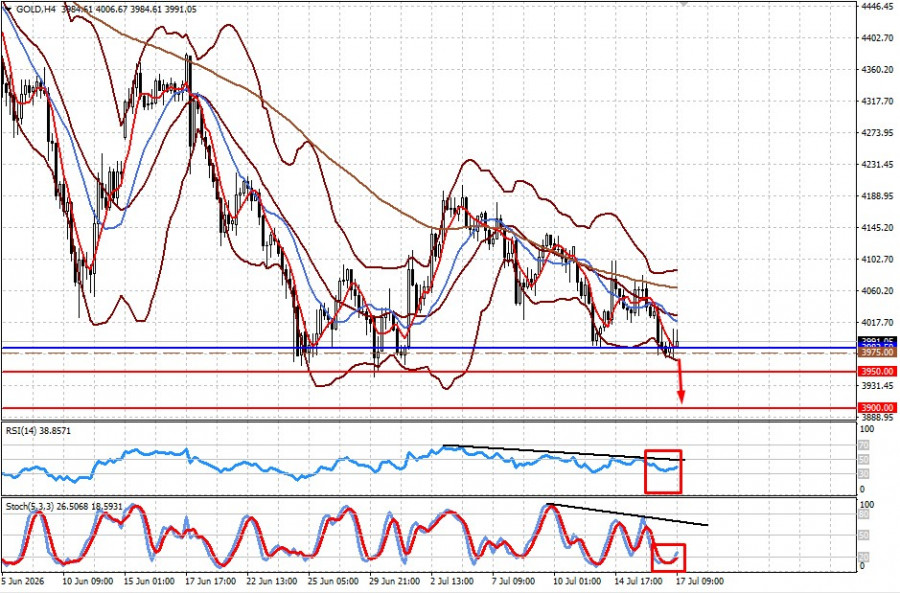Image resolution: width=900 pixels, height=593 pixels.
Task: Click the 4446.45 price on the scale
Action: click(877, 6)
